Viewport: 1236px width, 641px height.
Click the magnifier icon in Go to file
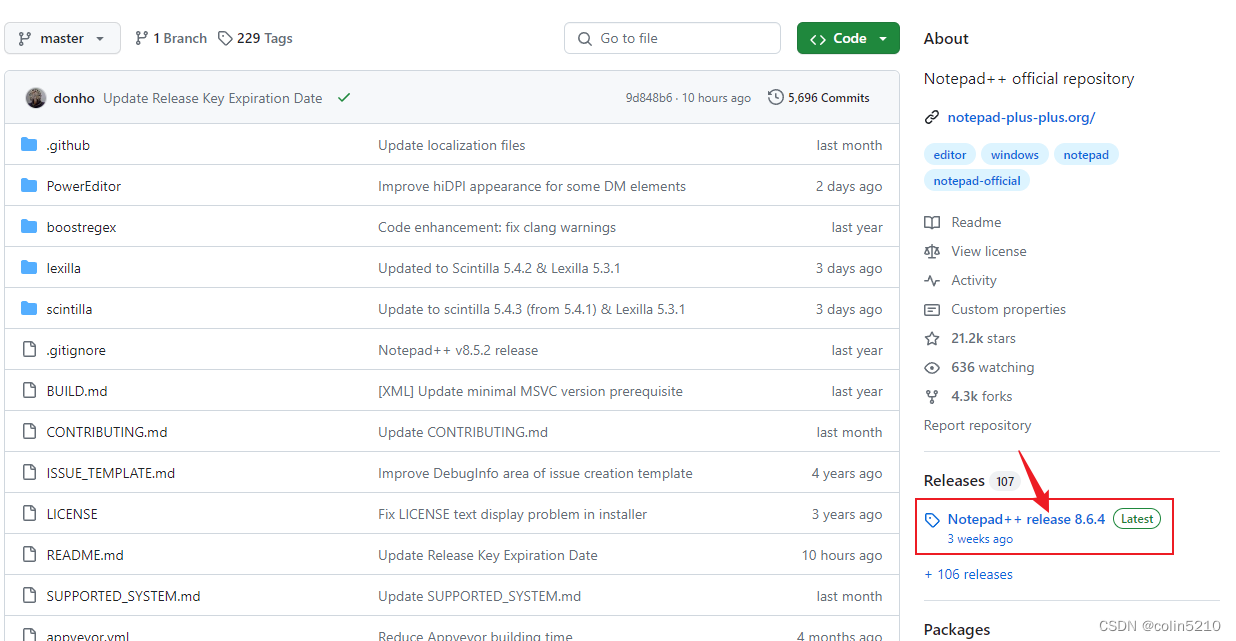(585, 38)
